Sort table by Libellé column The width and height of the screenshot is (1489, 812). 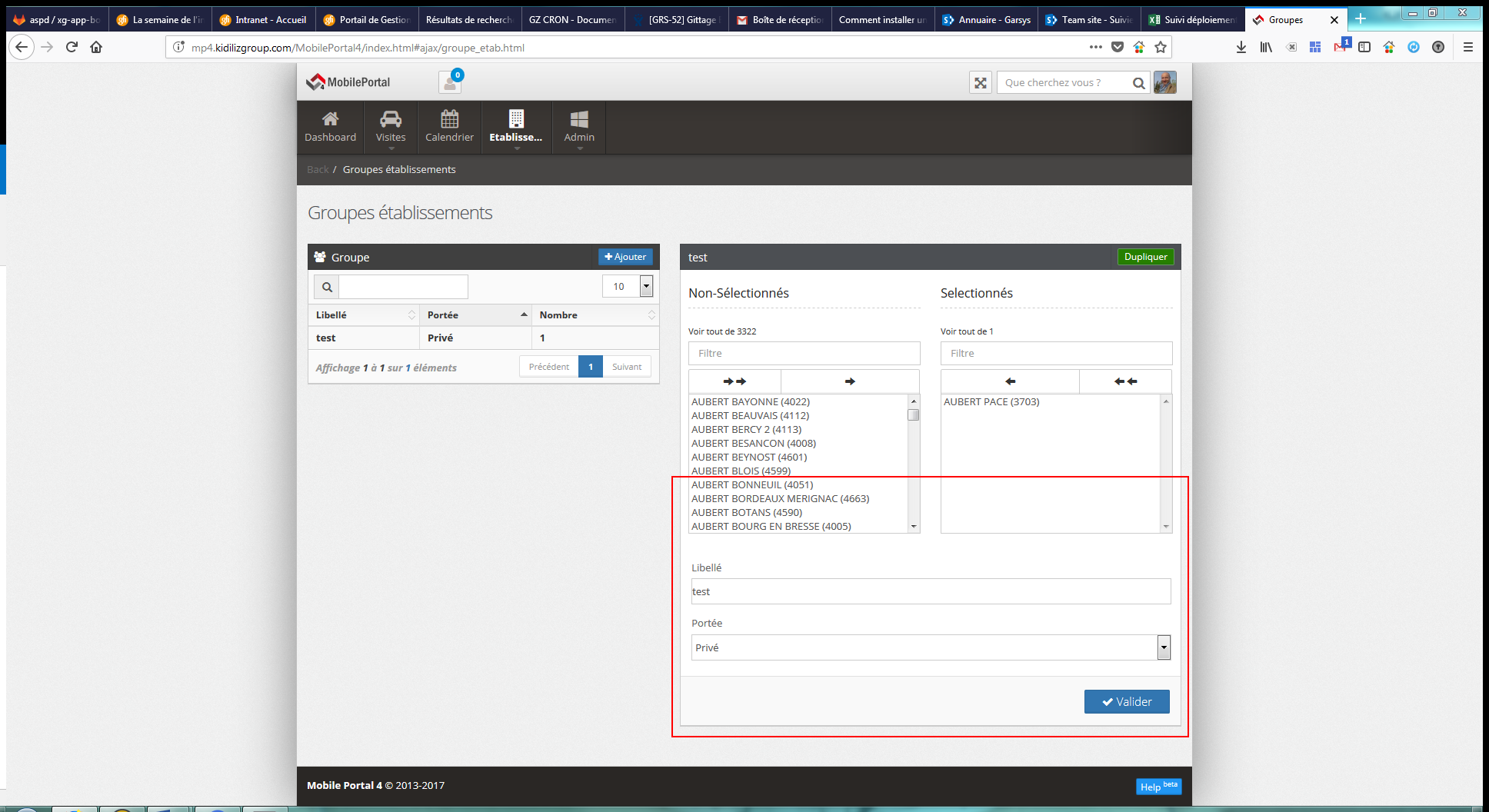coord(364,315)
